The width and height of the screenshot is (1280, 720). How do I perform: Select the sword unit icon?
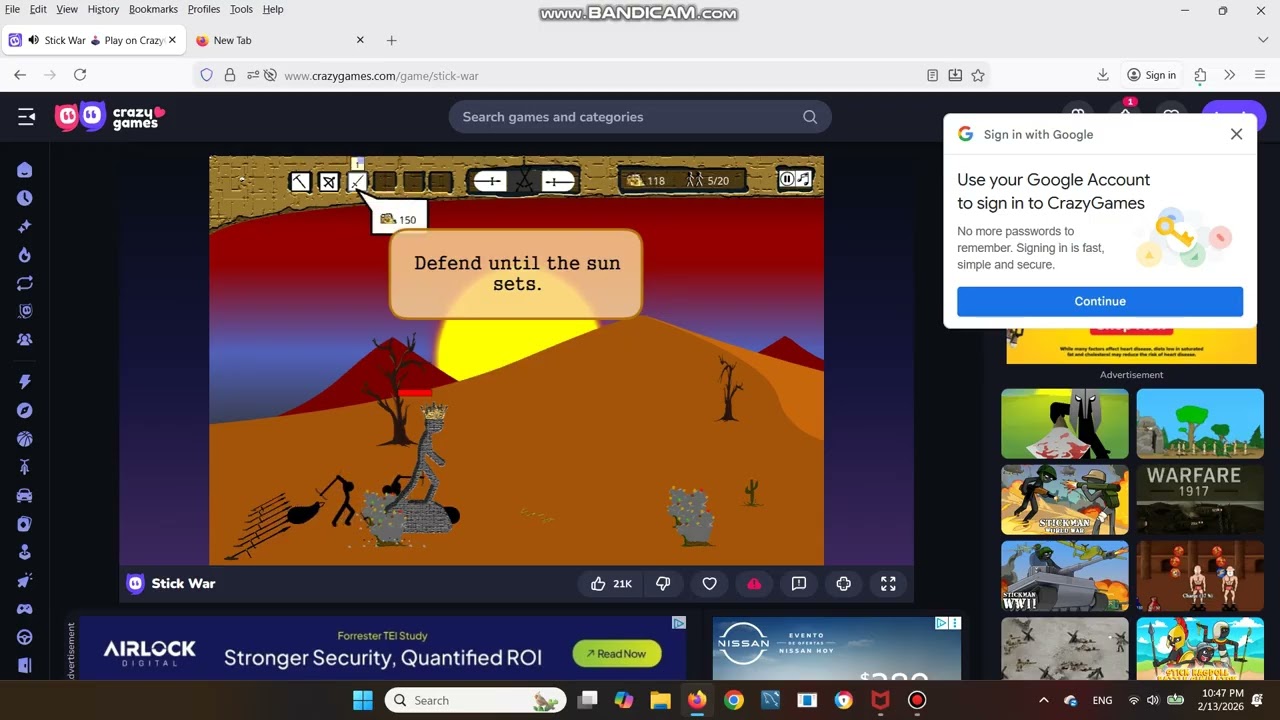coord(357,181)
